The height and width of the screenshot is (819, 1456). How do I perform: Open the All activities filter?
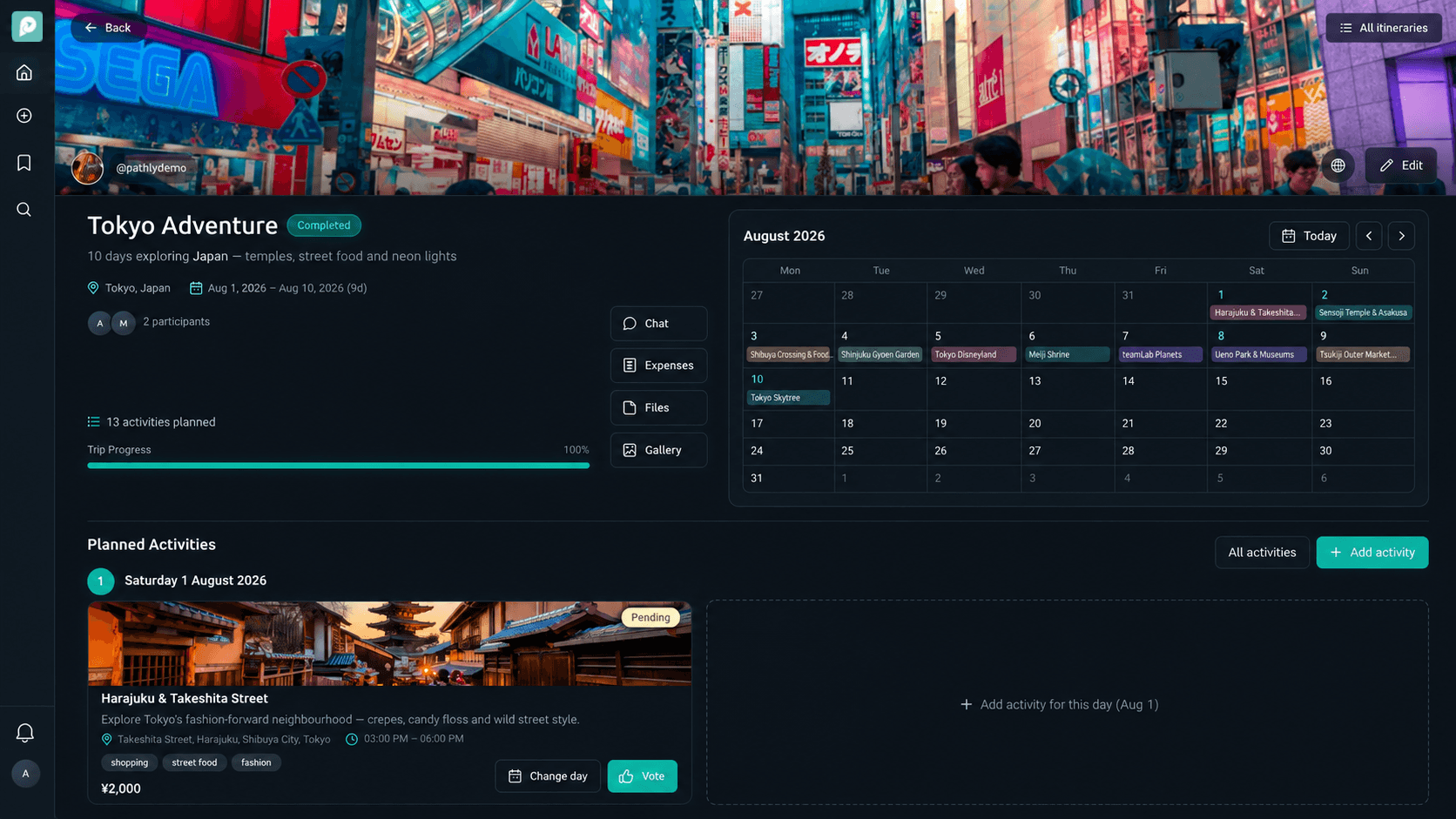coord(1262,553)
